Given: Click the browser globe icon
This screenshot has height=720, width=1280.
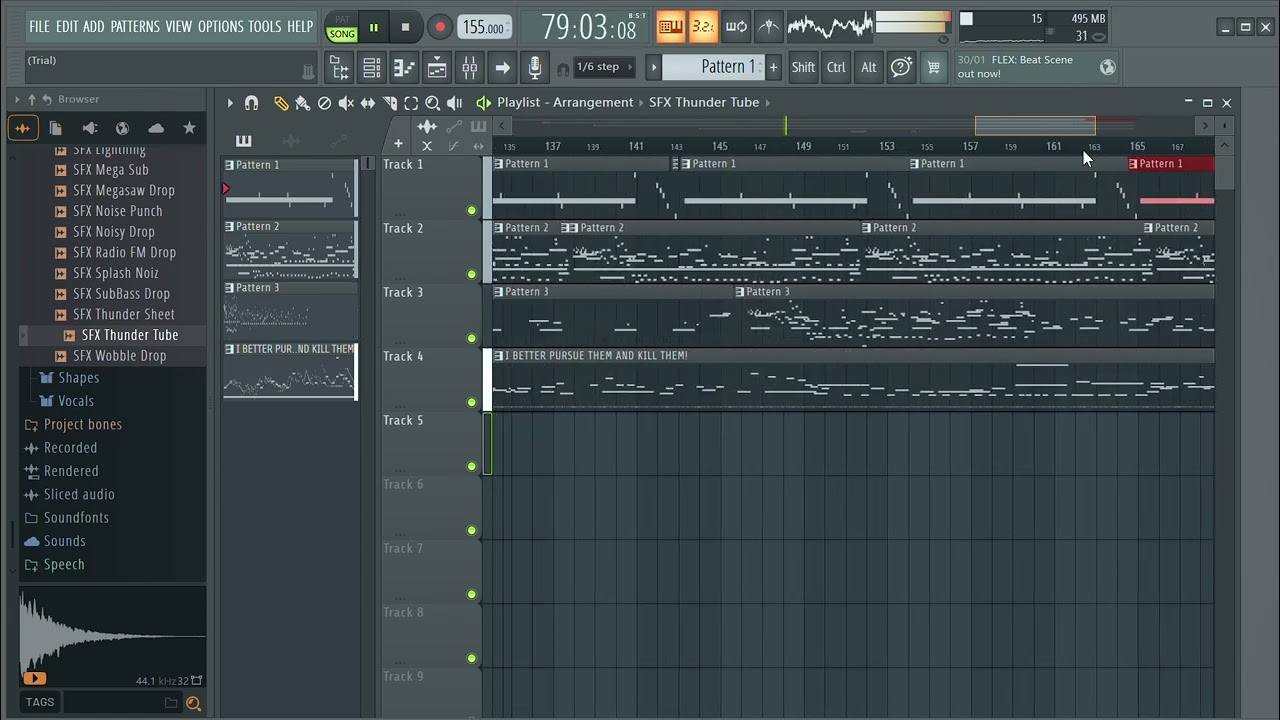Looking at the screenshot, I should 122,128.
